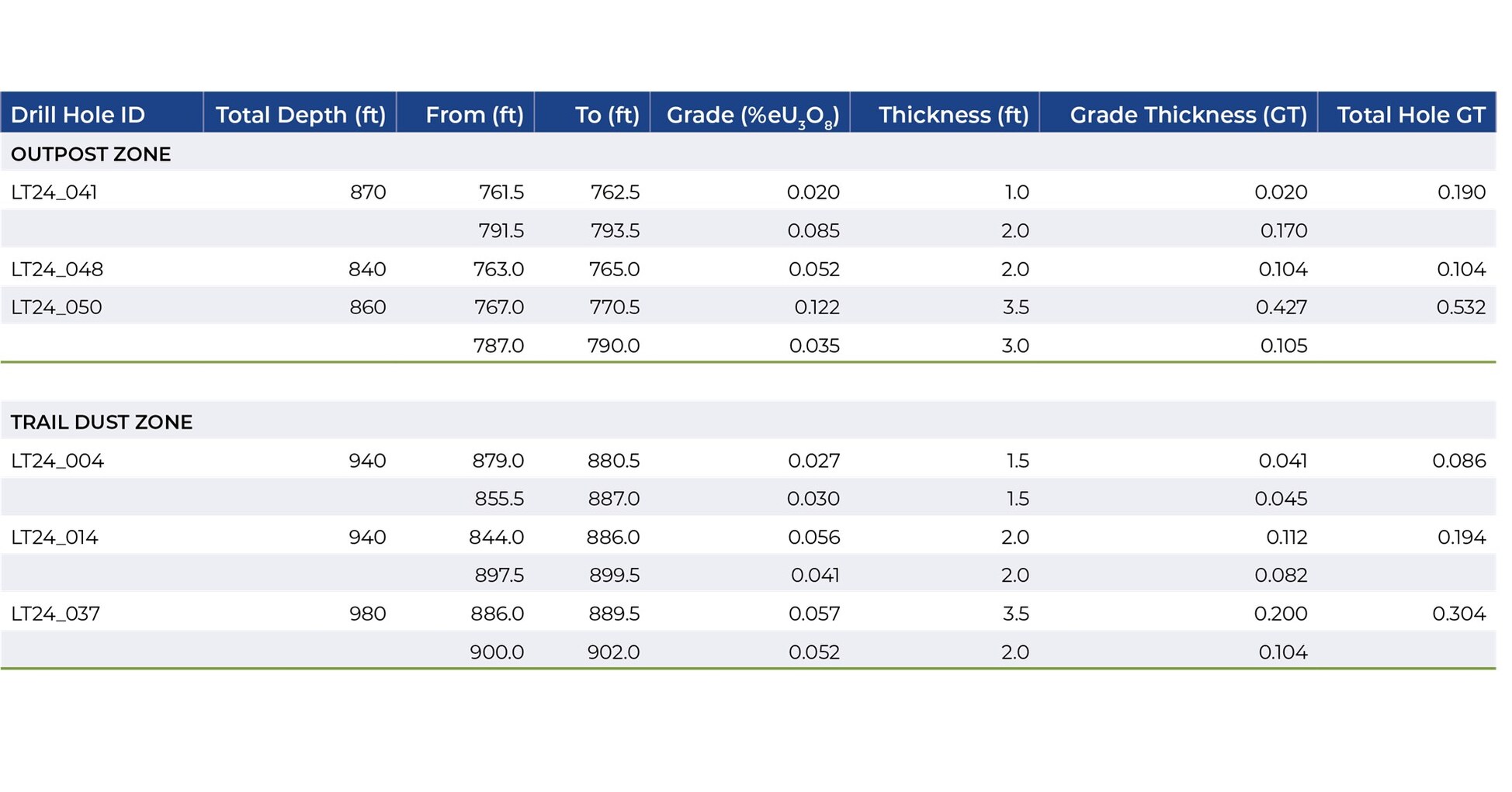Screen dimensions: 1512x792
Task: Click the OUTPOST ZONE section row label
Action: pyautogui.click(x=91, y=154)
